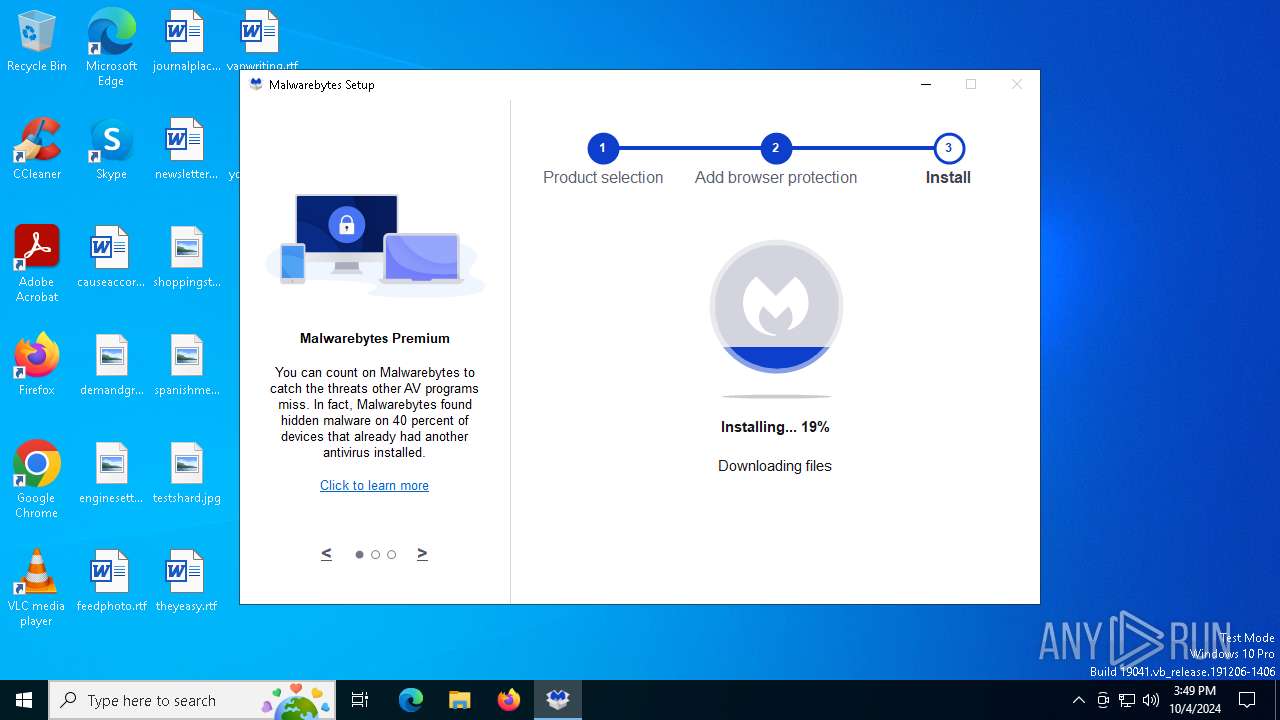Select the testshard.jpg desktop file
Image resolution: width=1280 pixels, height=720 pixels.
pos(187,474)
